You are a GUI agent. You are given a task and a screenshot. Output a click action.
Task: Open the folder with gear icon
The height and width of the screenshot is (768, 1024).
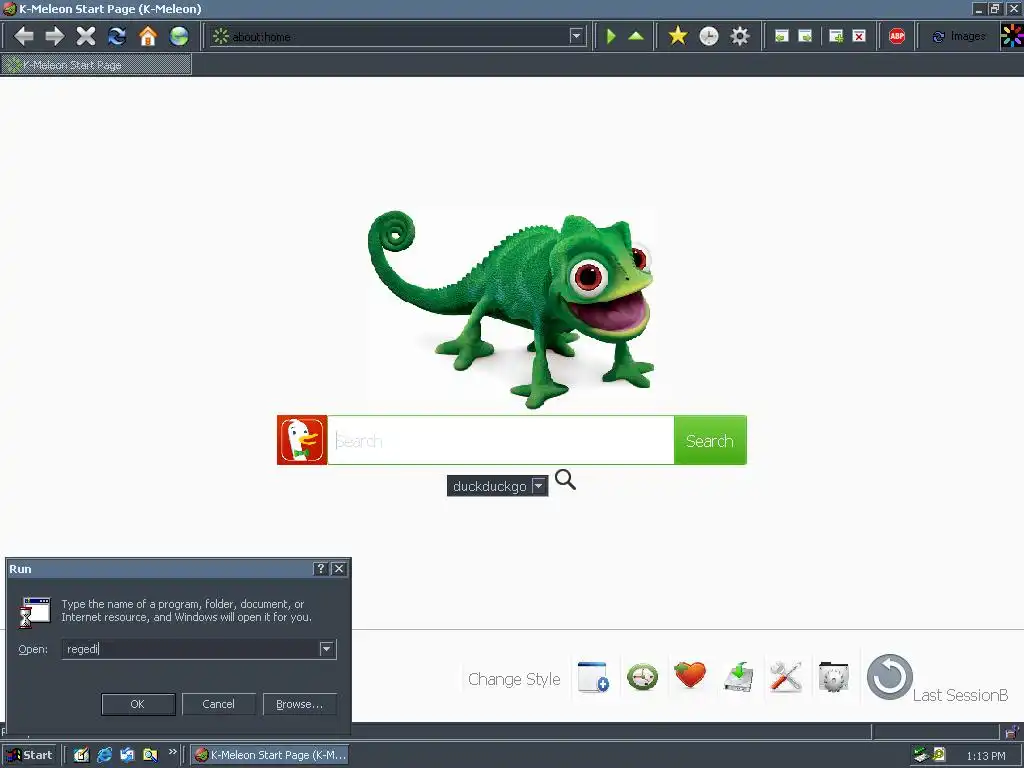click(834, 677)
